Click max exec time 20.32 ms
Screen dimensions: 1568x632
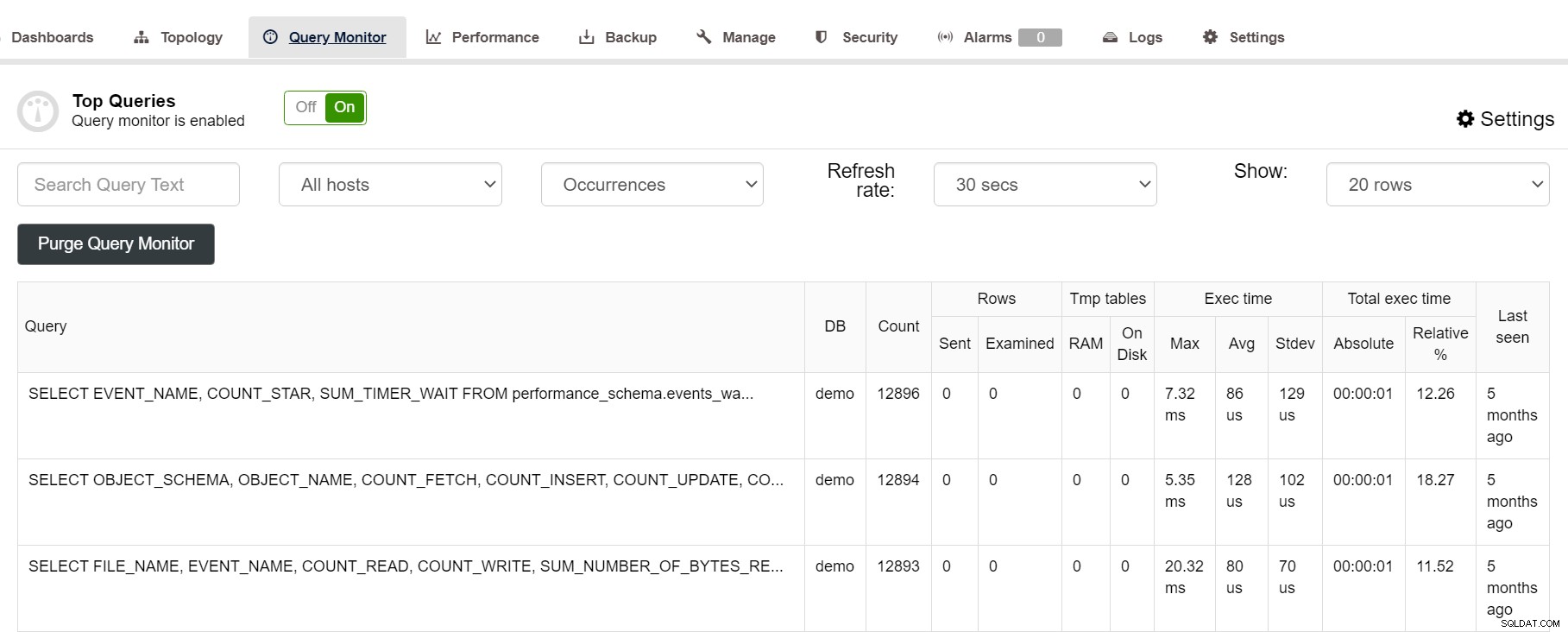coord(1184,577)
